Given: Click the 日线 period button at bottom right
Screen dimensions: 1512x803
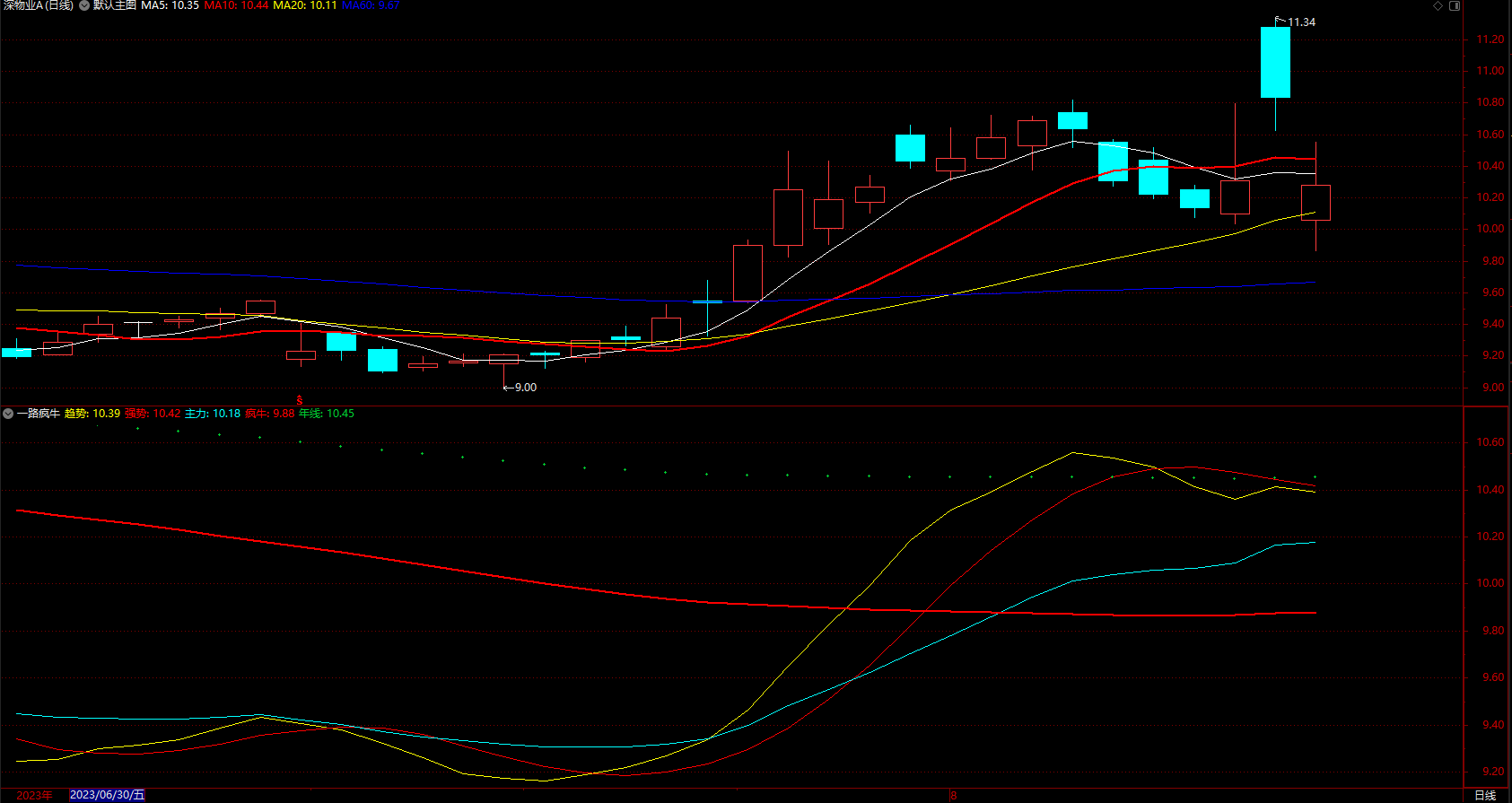Looking at the screenshot, I should (x=1486, y=796).
